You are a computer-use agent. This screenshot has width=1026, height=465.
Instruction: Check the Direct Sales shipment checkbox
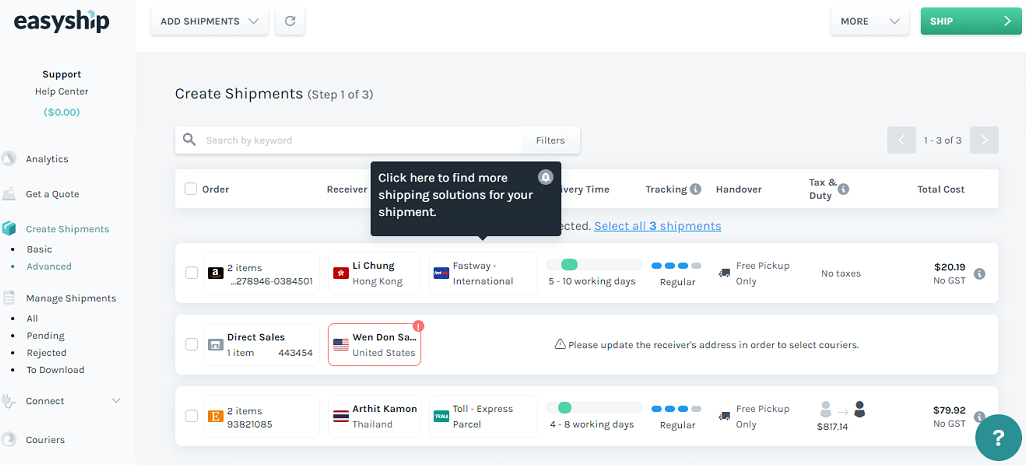pos(191,344)
